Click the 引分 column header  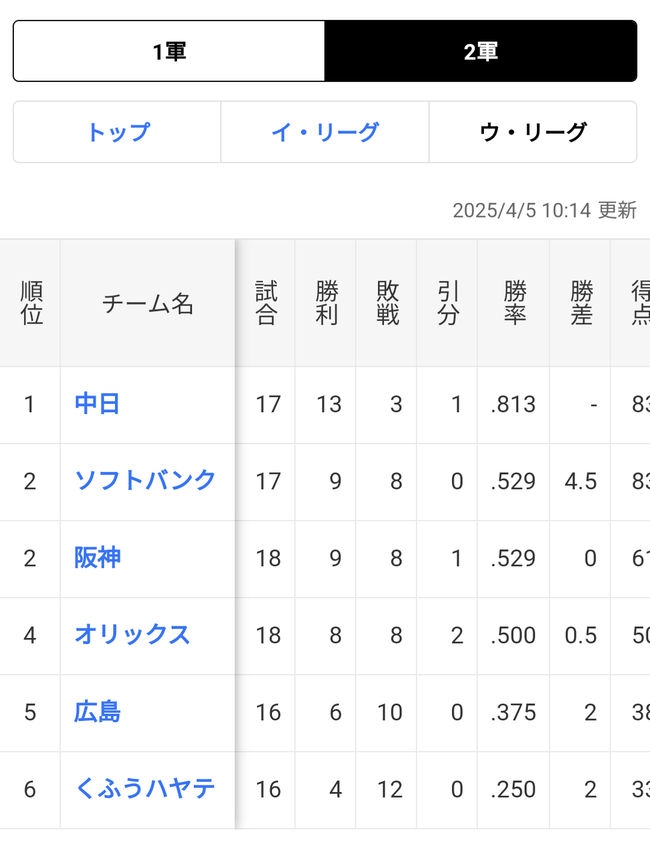[x=447, y=300]
